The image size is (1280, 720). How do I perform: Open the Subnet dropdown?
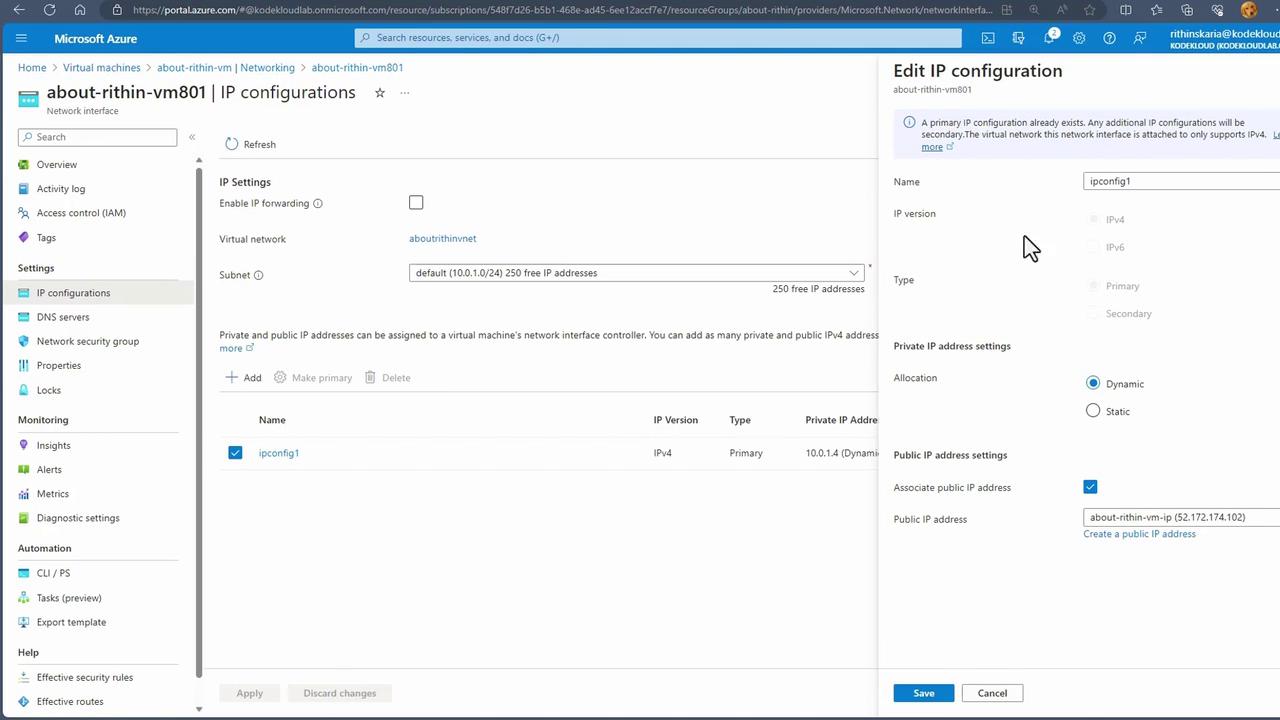(636, 273)
